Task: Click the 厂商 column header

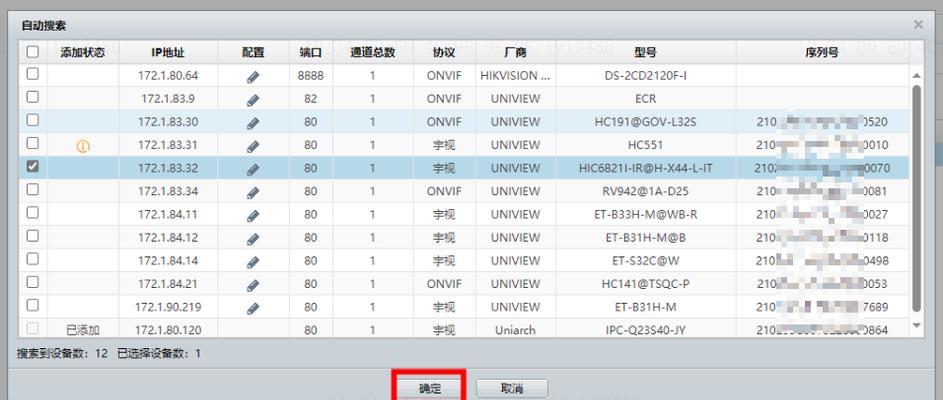Action: point(515,52)
